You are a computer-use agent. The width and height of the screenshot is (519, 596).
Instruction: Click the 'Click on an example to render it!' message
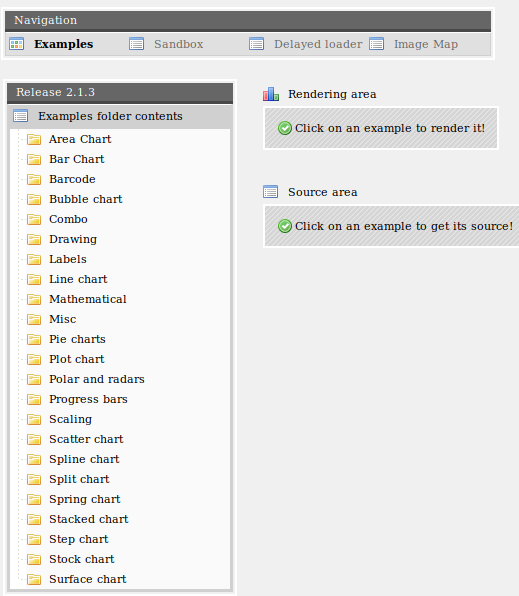(390, 128)
